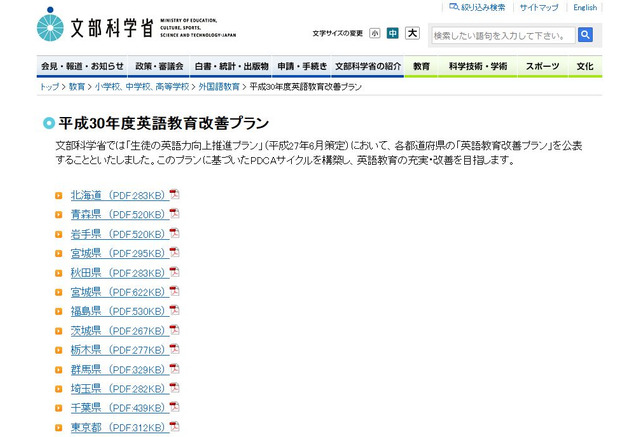Click the blue search magnifier button

click(x=585, y=35)
